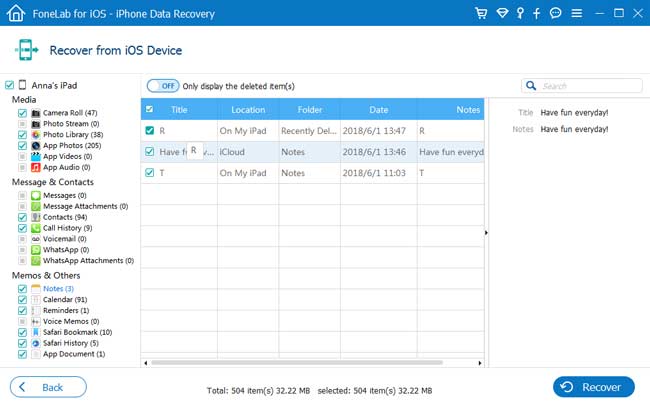Image resolution: width=650 pixels, height=406 pixels.
Task: Click the Safari History icon
Action: click(x=36, y=343)
